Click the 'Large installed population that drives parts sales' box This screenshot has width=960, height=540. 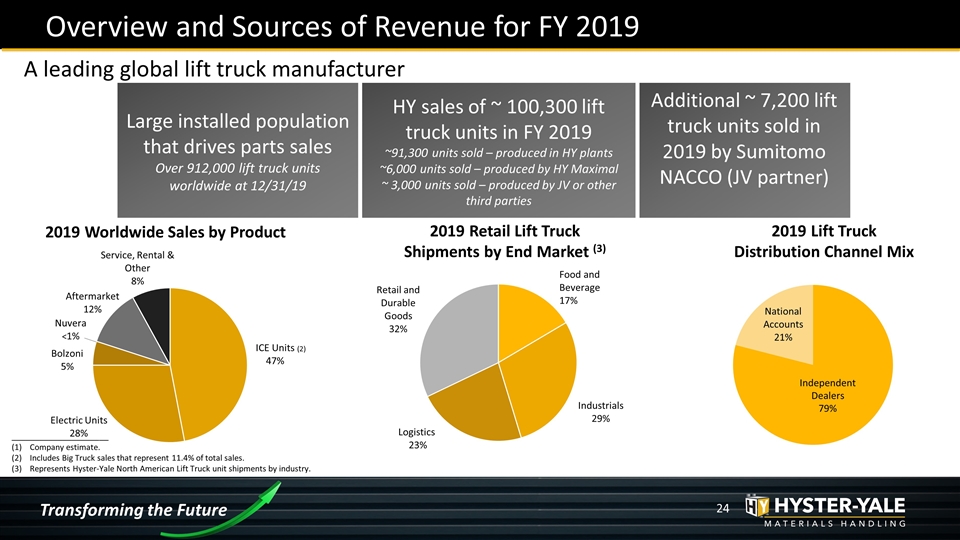point(238,150)
